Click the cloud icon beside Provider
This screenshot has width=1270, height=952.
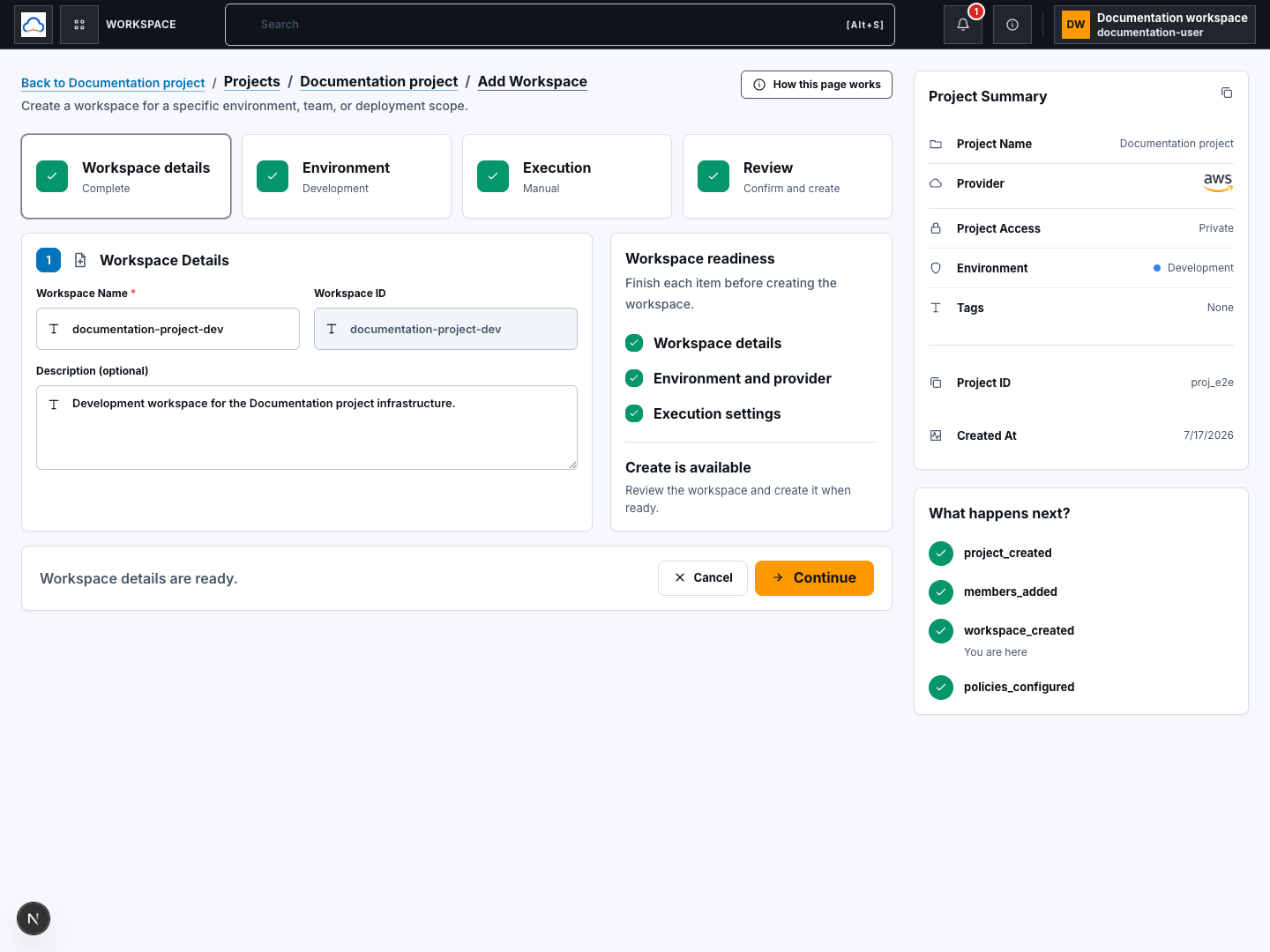[x=936, y=183]
